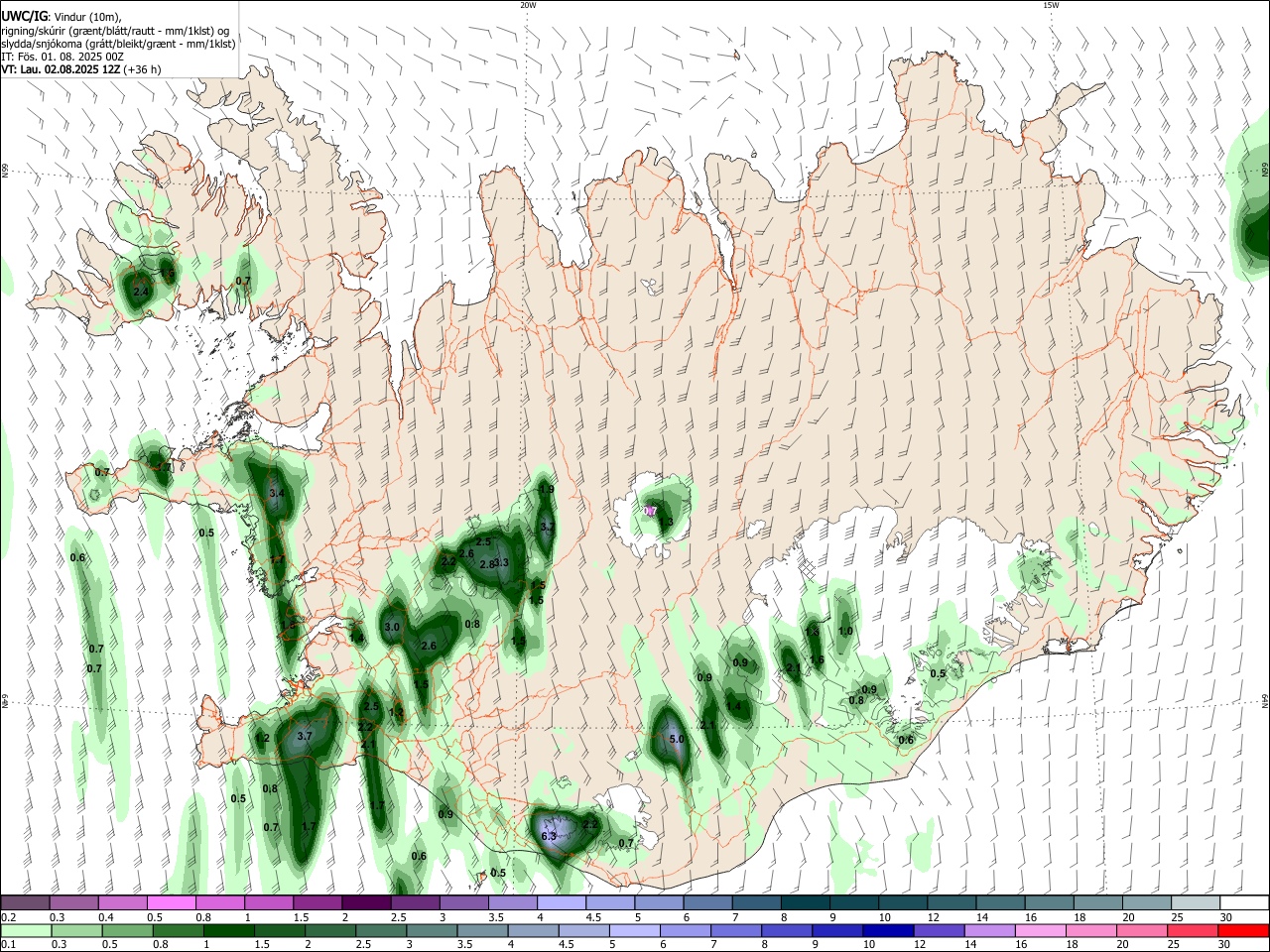Select the darkest green 1–1.5 rain legend swatch
This screenshot has height=952, width=1270.
[x=229, y=931]
